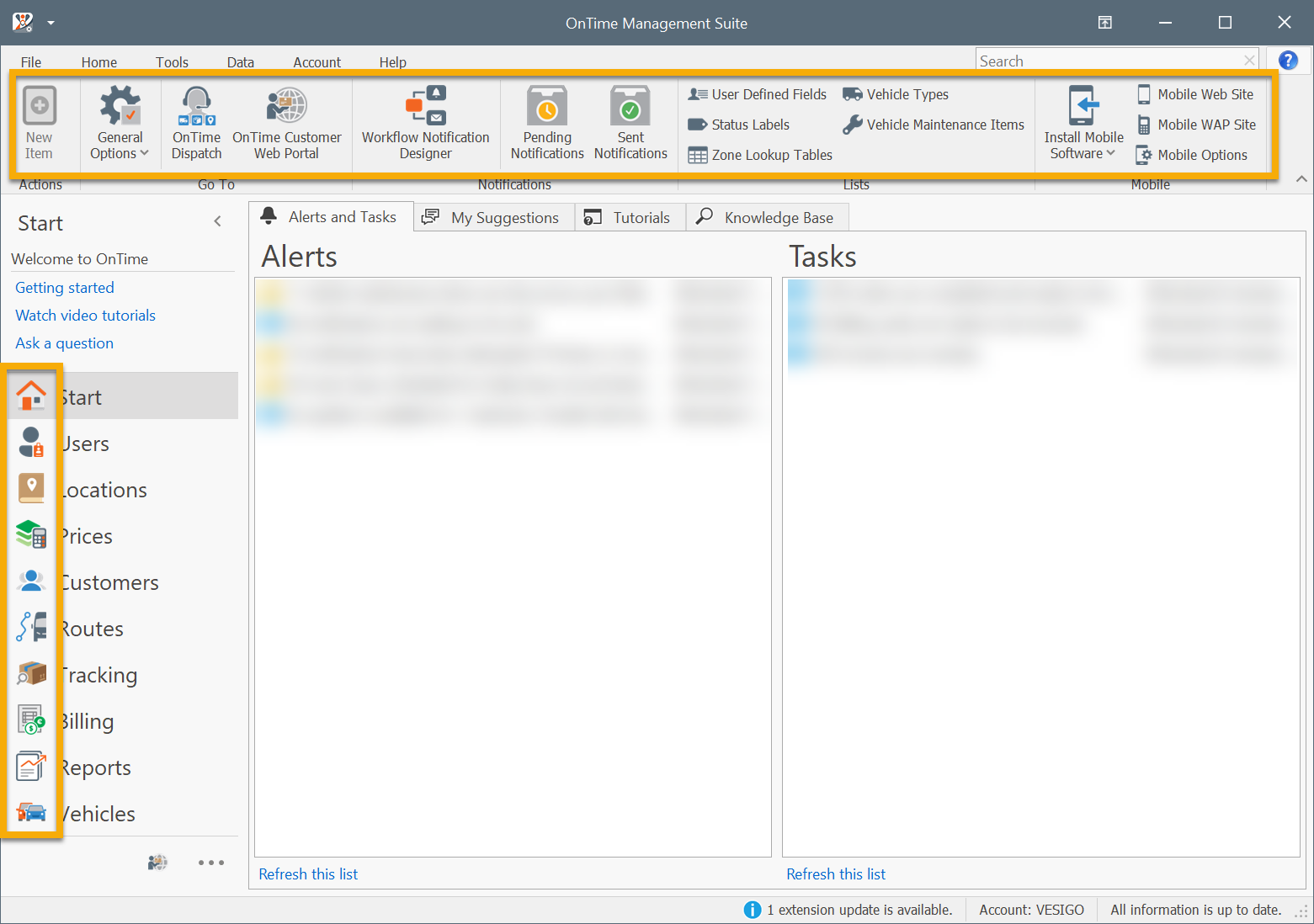Go to Users section

tap(124, 443)
